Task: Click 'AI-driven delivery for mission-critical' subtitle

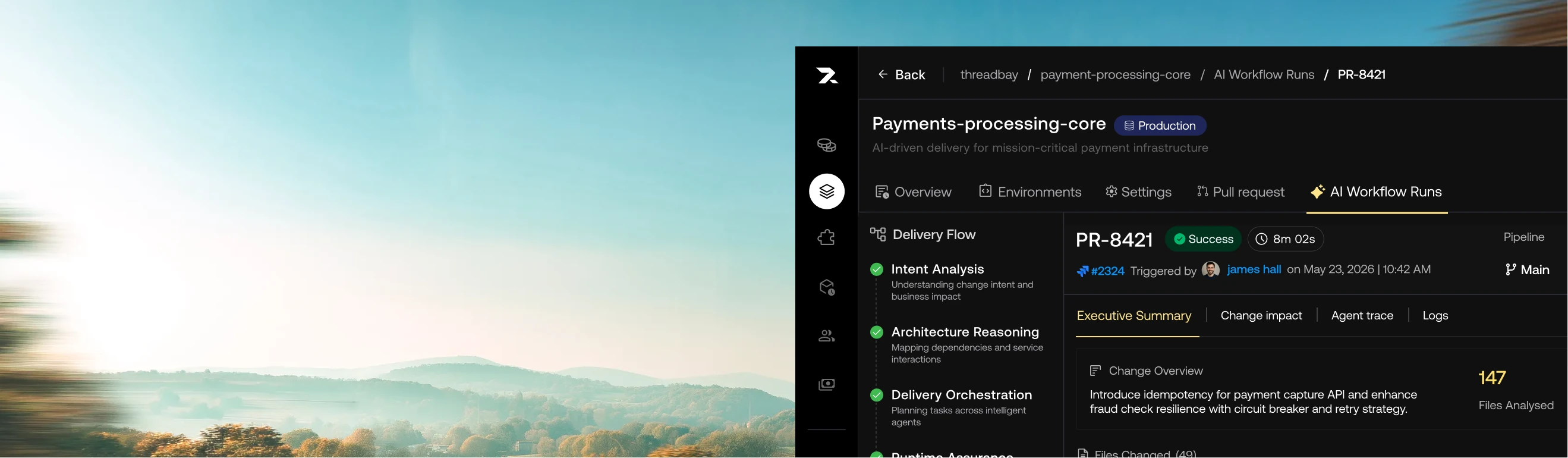Action: pyautogui.click(x=1040, y=148)
